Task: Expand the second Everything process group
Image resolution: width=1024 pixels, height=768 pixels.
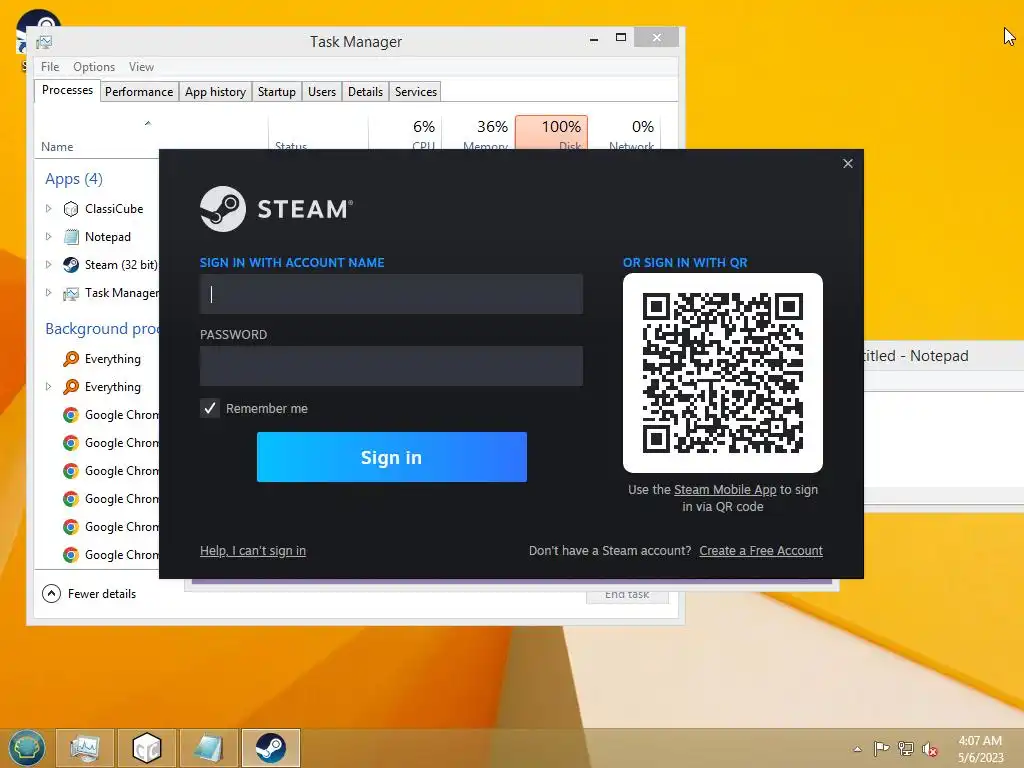Action: [48, 387]
